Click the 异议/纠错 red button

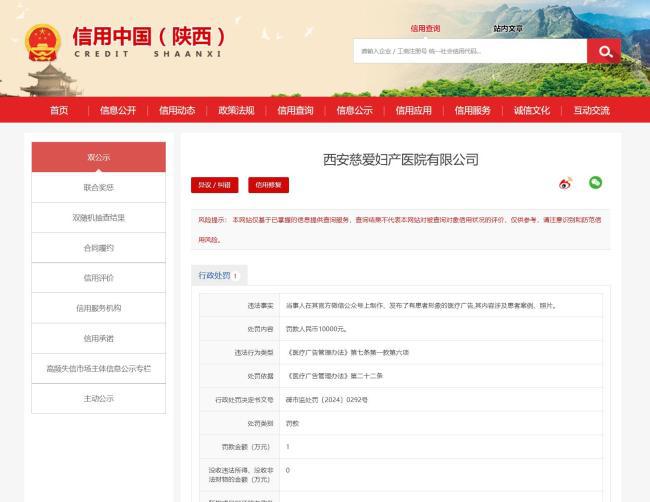tap(214, 185)
